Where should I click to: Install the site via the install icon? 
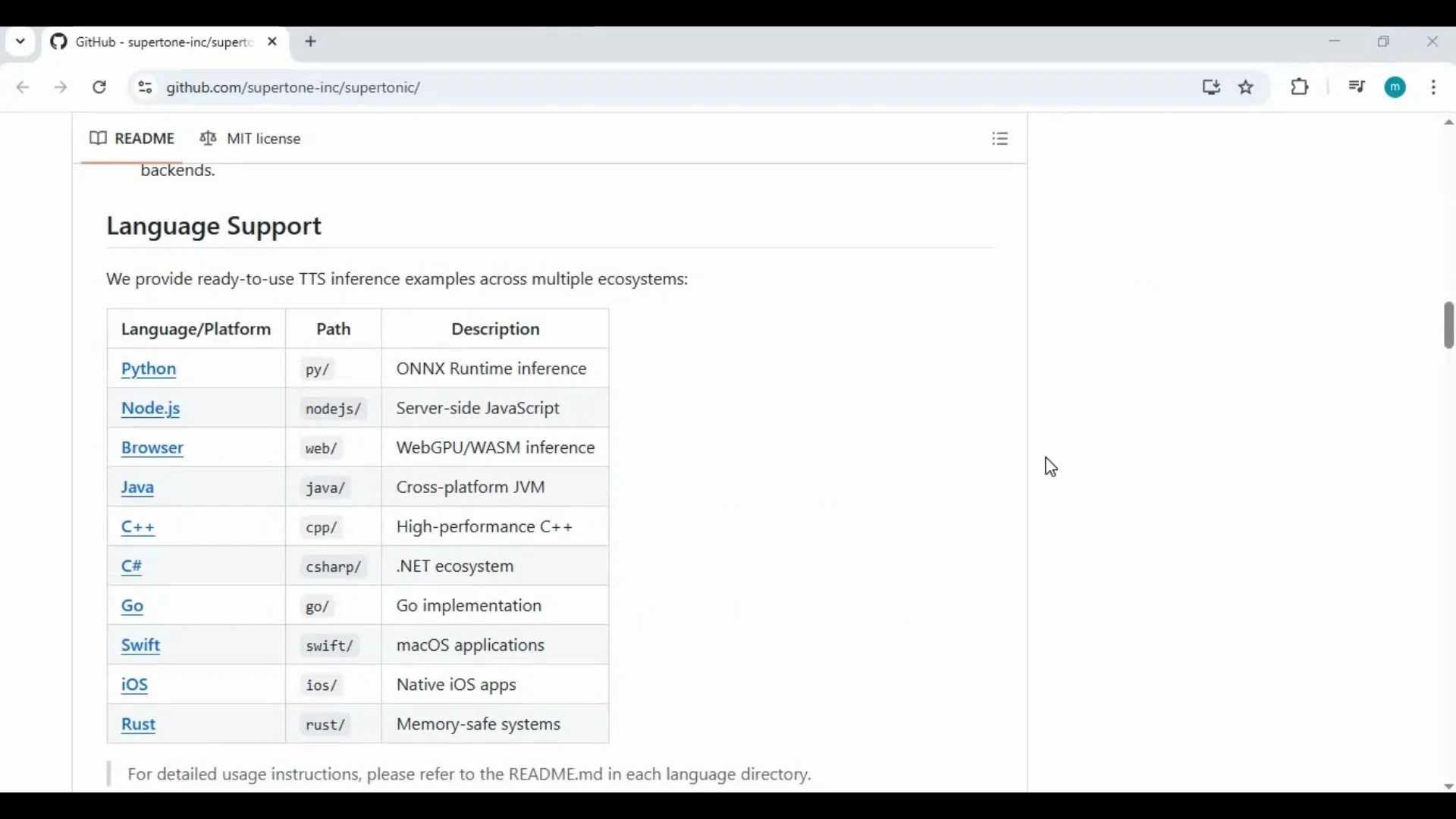tap(1211, 87)
